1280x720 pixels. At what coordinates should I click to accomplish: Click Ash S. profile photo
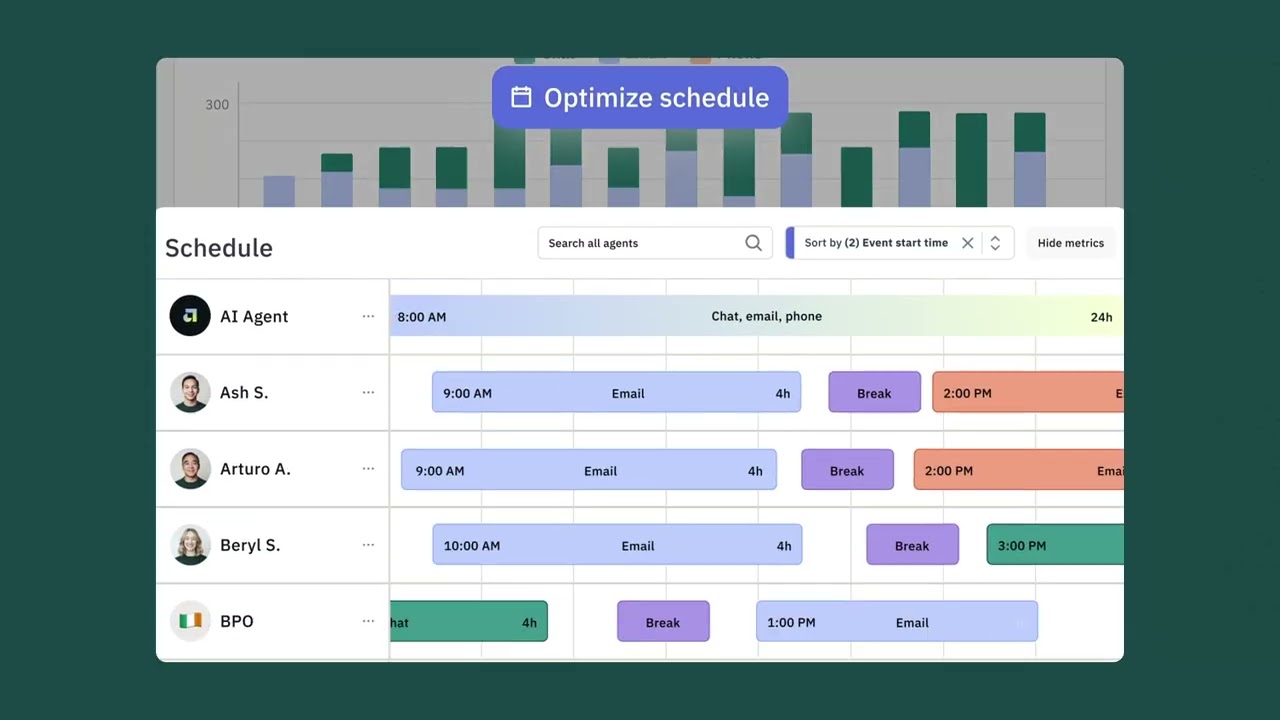(x=190, y=392)
